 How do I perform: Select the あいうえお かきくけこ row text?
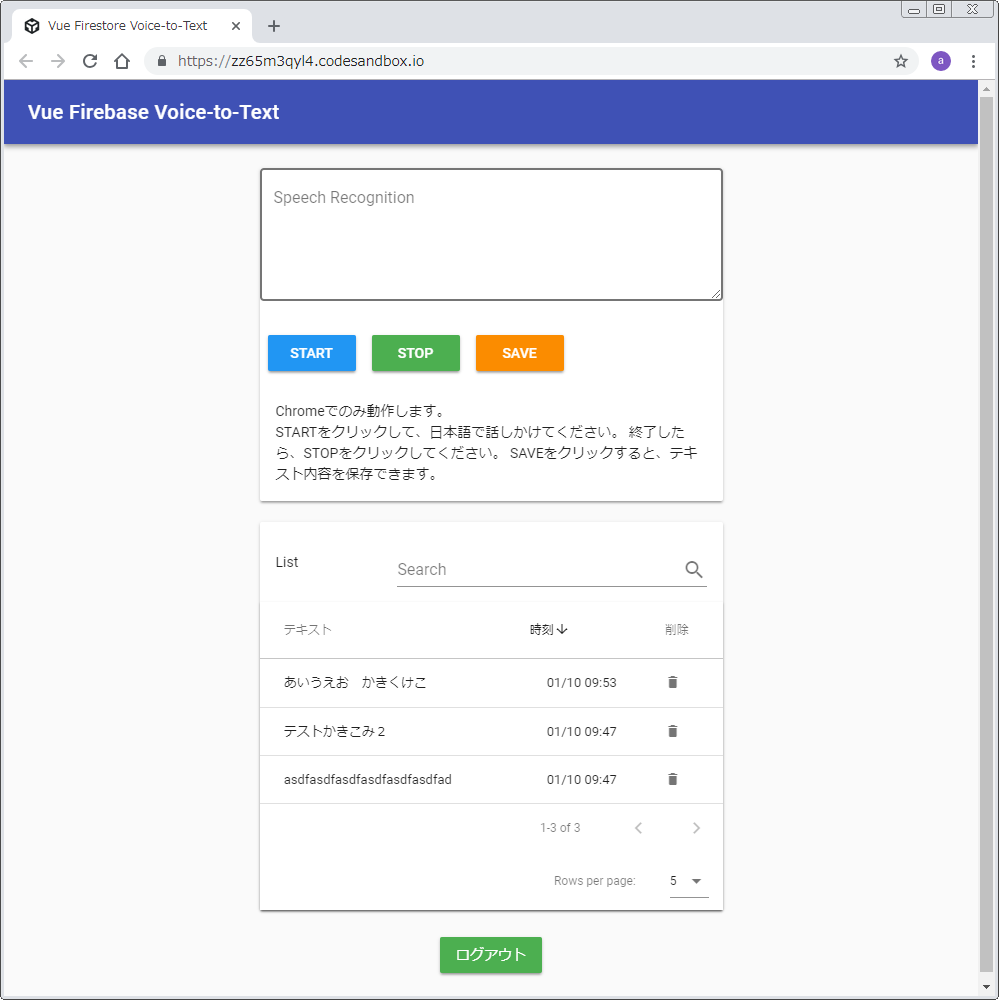[355, 682]
